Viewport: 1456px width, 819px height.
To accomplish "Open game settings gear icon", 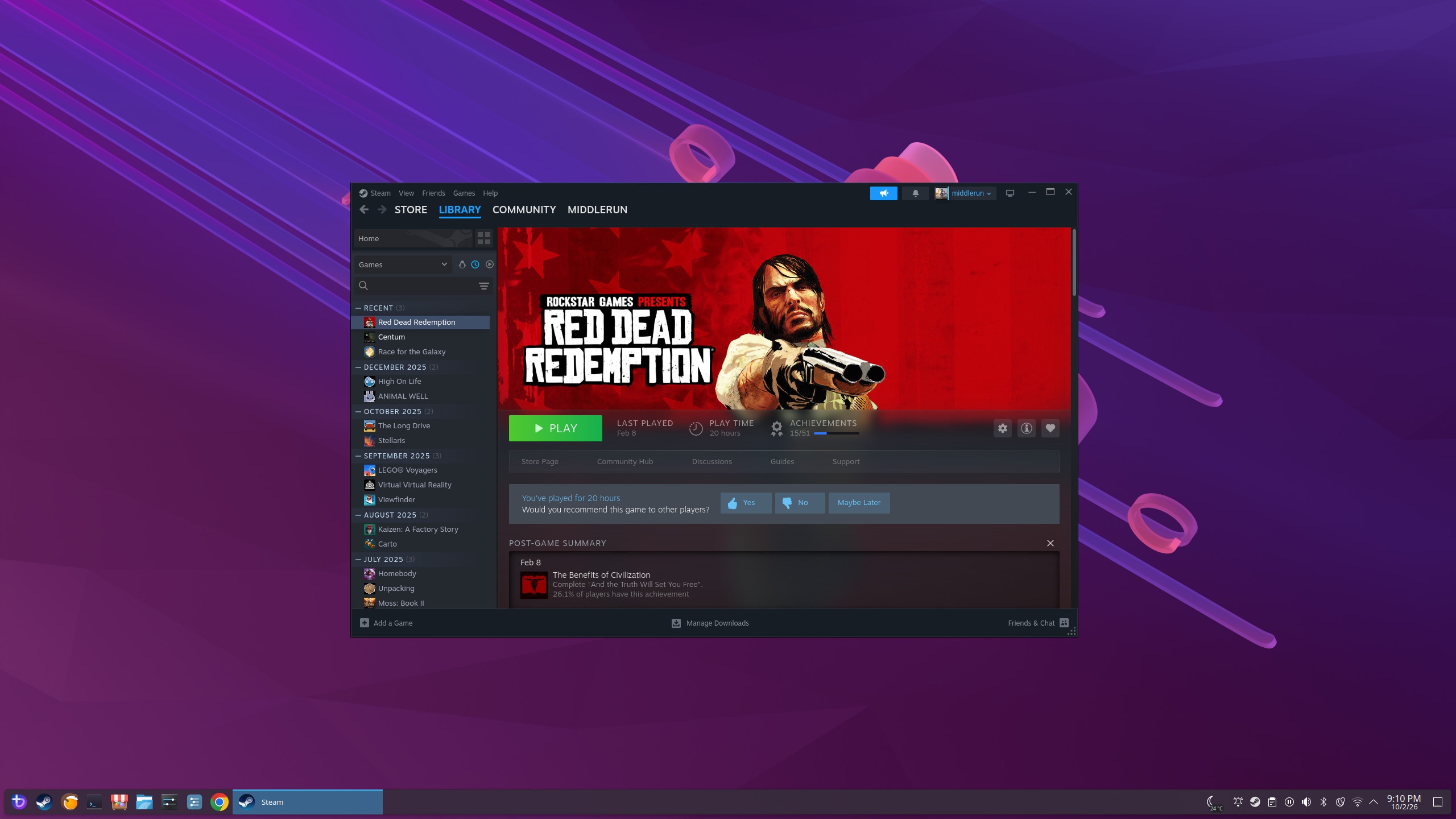I will click(1002, 428).
